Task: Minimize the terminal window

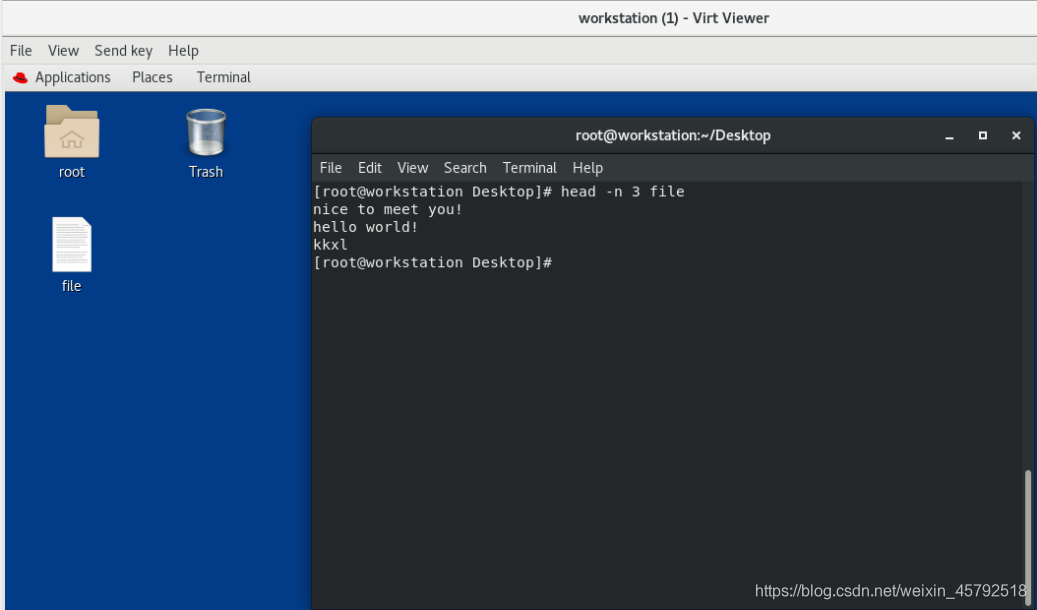Action: click(949, 136)
